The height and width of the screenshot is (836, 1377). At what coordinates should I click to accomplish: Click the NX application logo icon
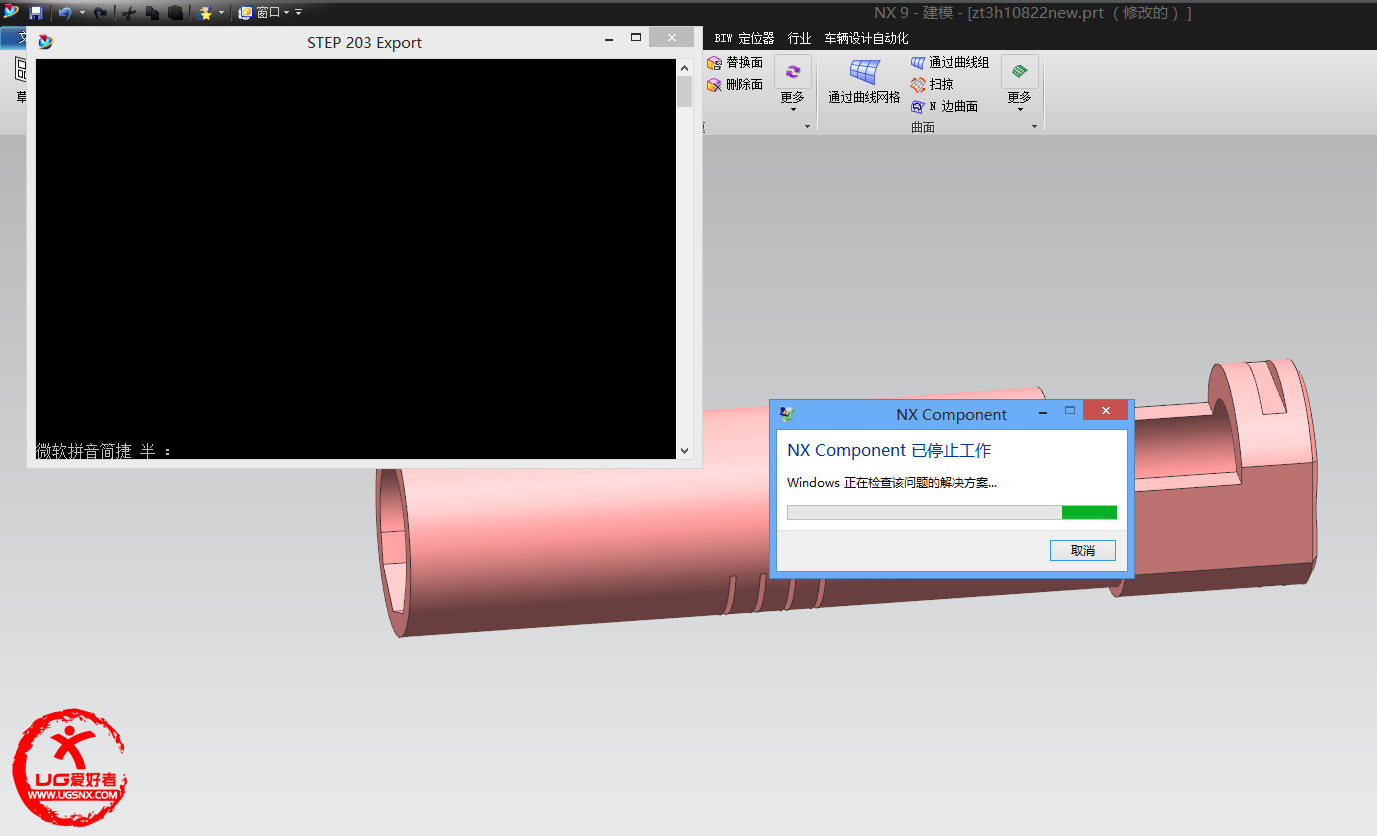click(11, 12)
